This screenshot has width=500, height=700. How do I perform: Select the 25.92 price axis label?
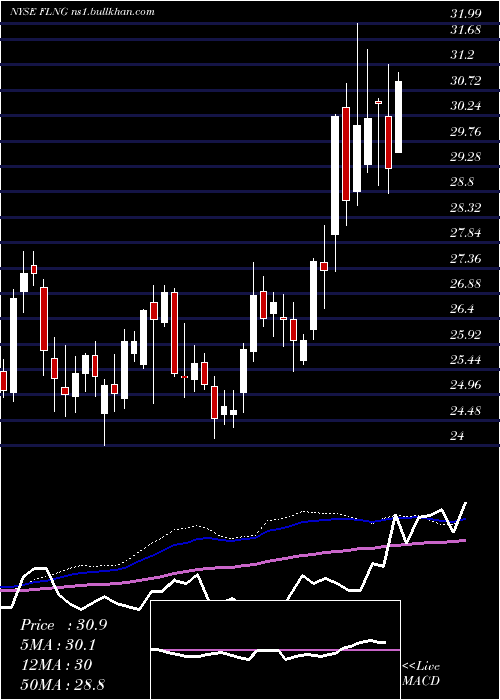tap(466, 335)
